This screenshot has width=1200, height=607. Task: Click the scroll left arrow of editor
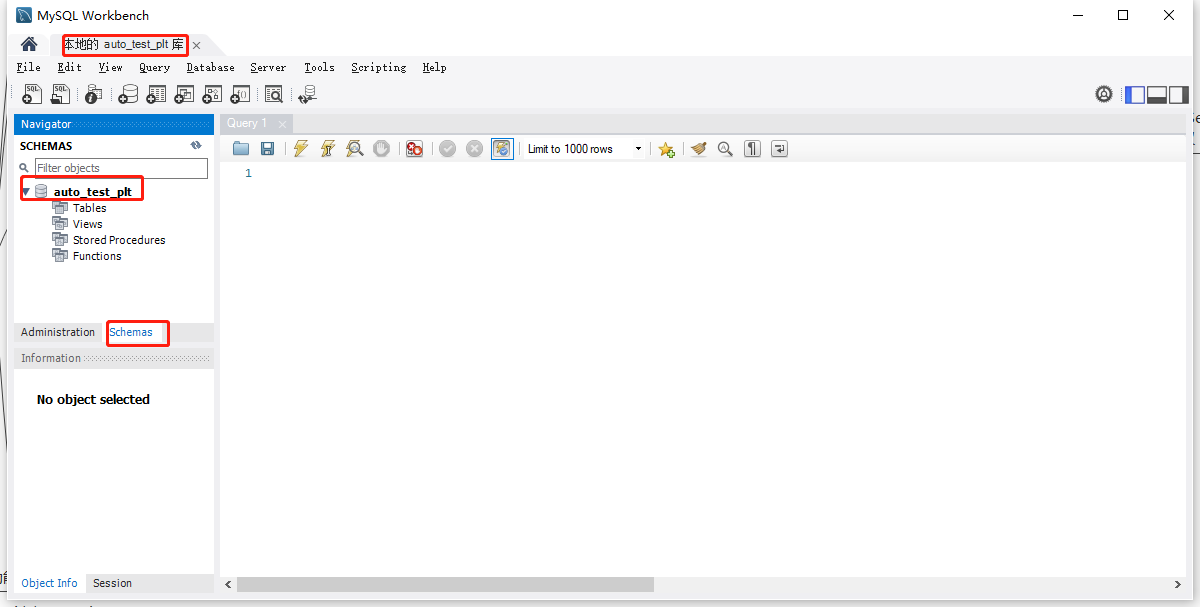(228, 584)
